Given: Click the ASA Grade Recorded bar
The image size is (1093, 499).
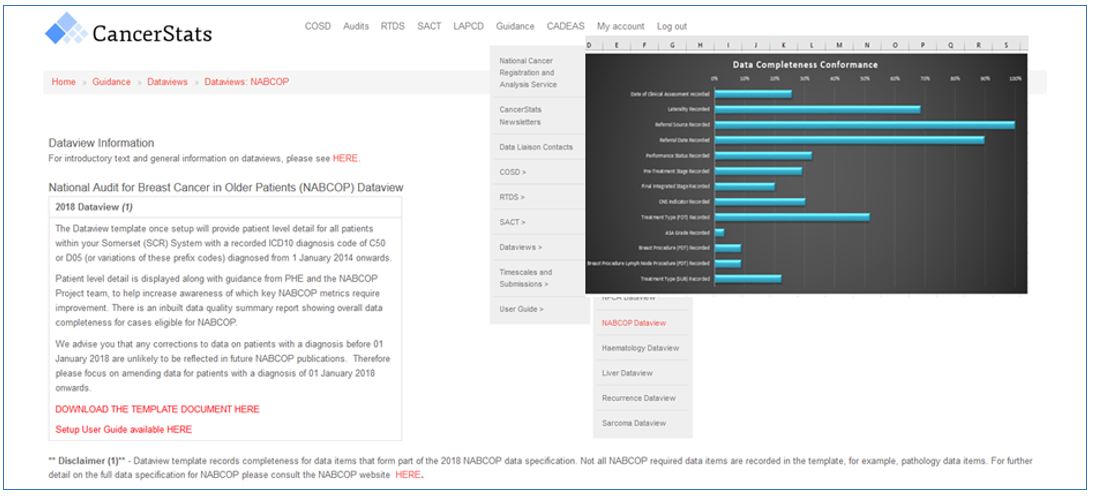Looking at the screenshot, I should coord(719,233).
